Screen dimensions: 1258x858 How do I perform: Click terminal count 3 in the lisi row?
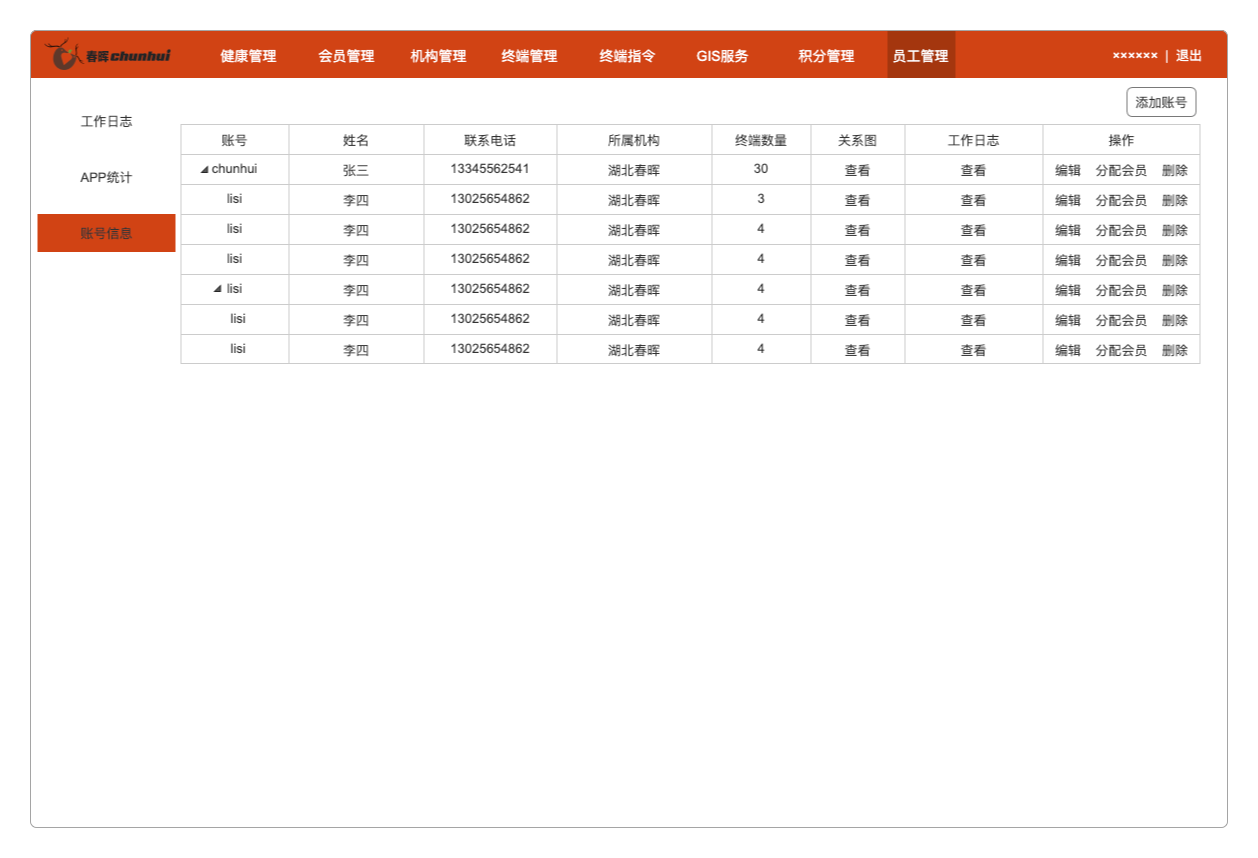(761, 199)
